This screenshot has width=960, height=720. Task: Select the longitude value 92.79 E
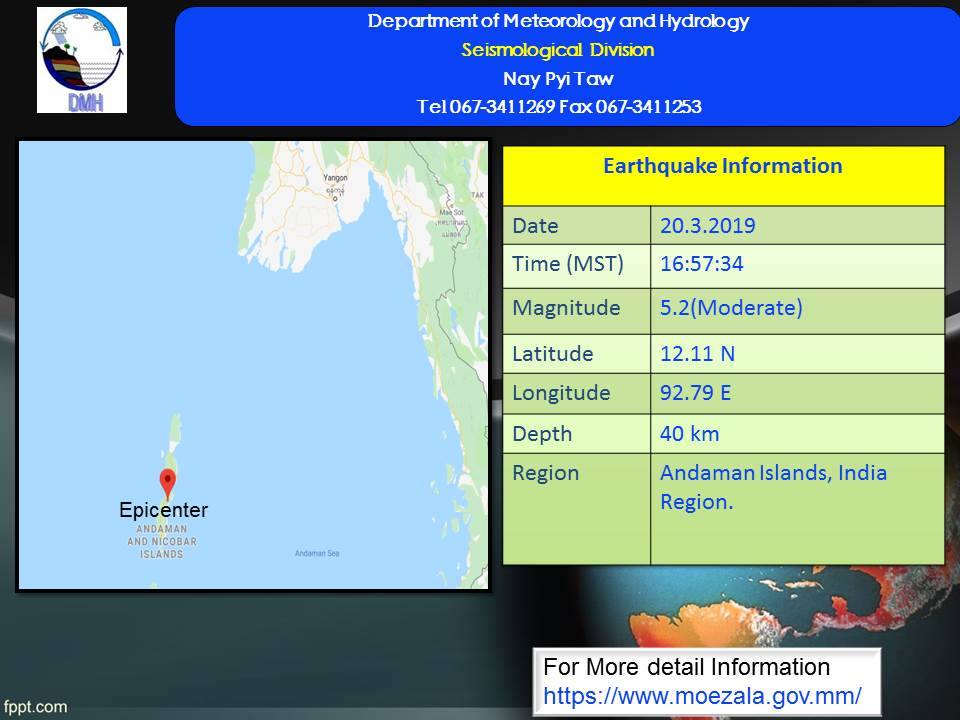tap(695, 393)
